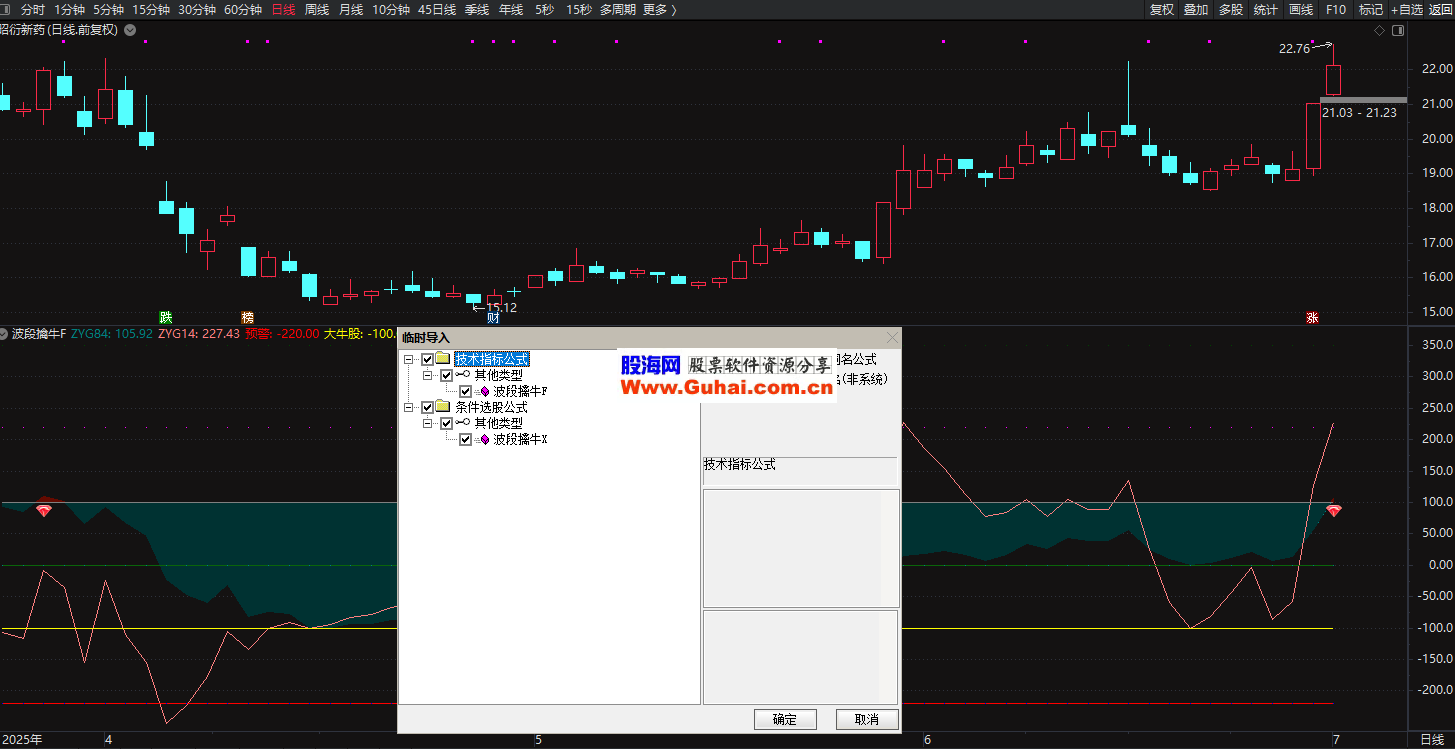Screen dimensions: 1455x749
Task: Click the right red signal marker
Action: coord(1334,510)
